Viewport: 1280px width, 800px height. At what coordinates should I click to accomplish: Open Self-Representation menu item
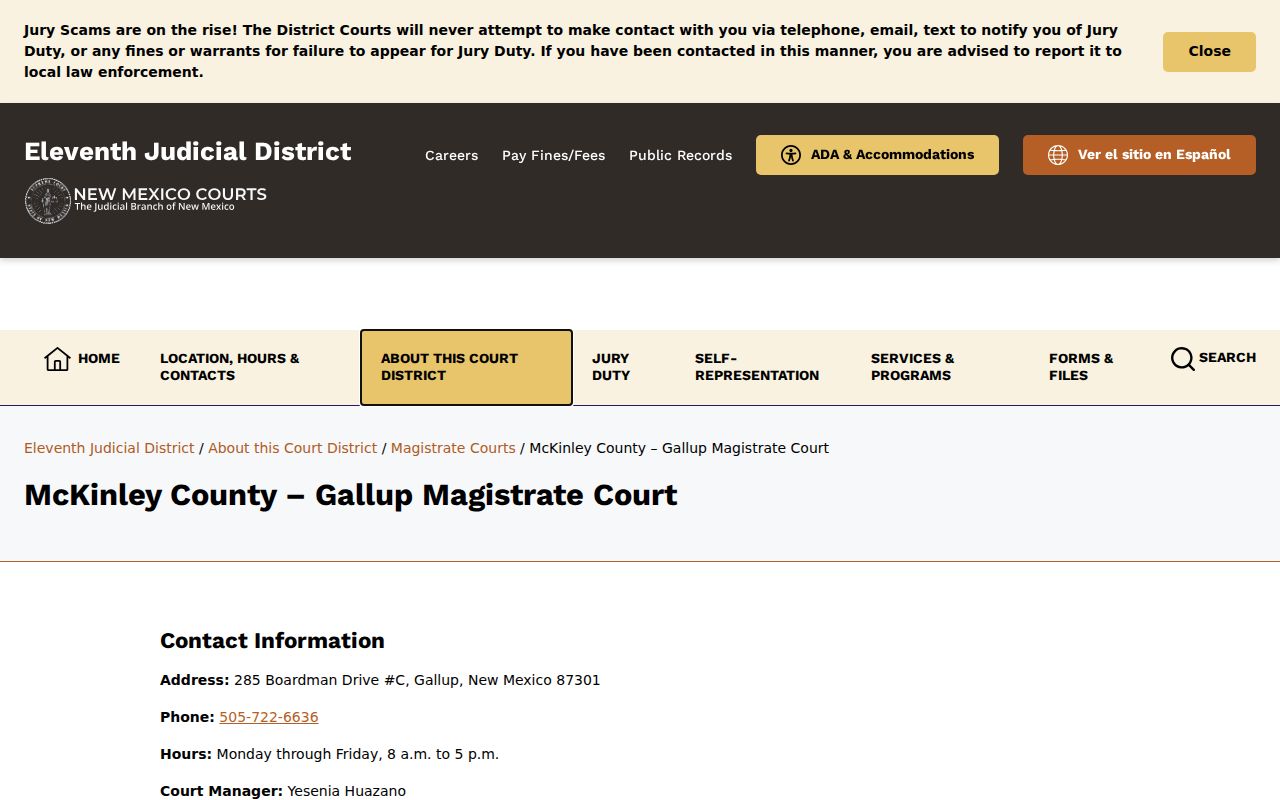pos(757,367)
